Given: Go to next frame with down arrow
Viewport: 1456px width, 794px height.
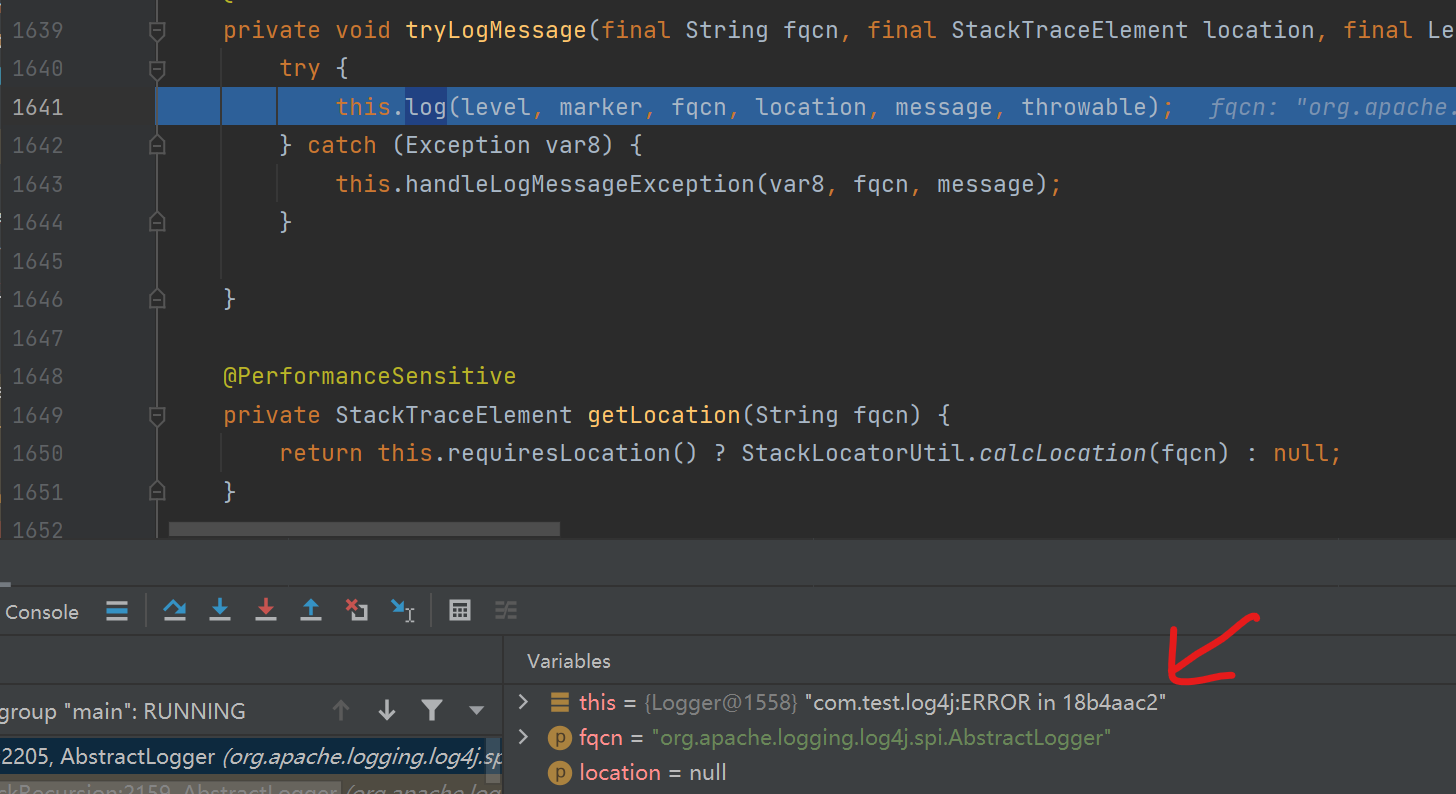Looking at the screenshot, I should pyautogui.click(x=387, y=711).
